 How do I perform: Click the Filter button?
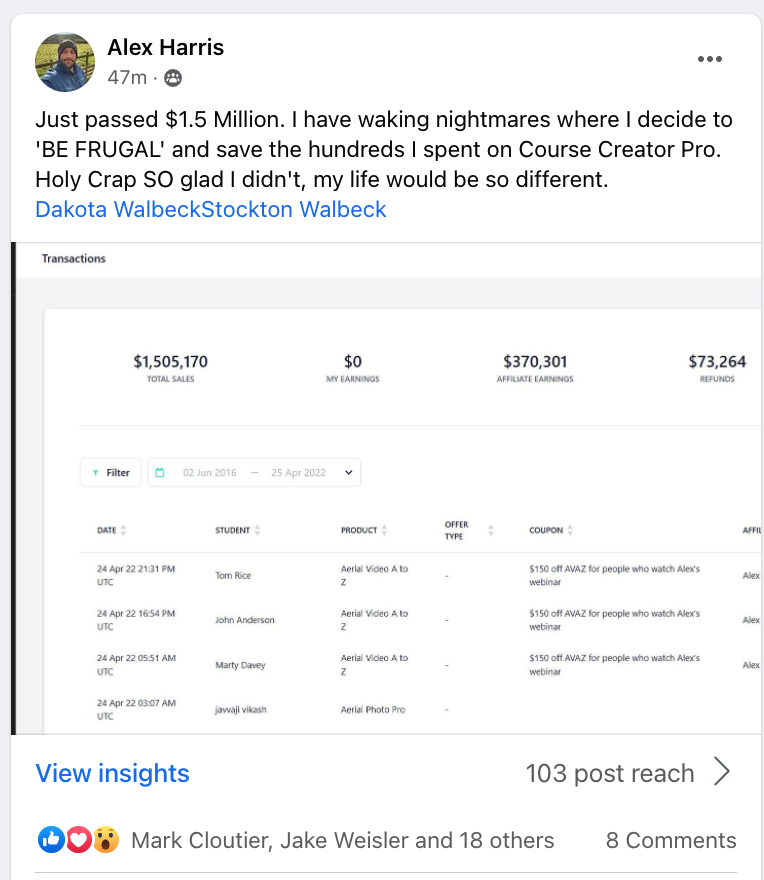(x=110, y=473)
